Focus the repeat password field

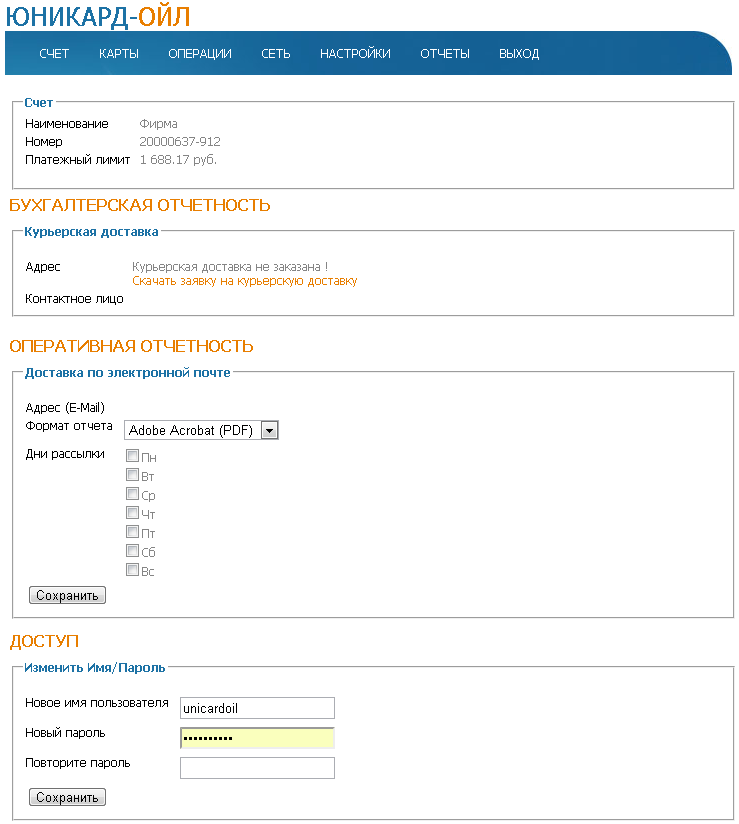coord(257,768)
